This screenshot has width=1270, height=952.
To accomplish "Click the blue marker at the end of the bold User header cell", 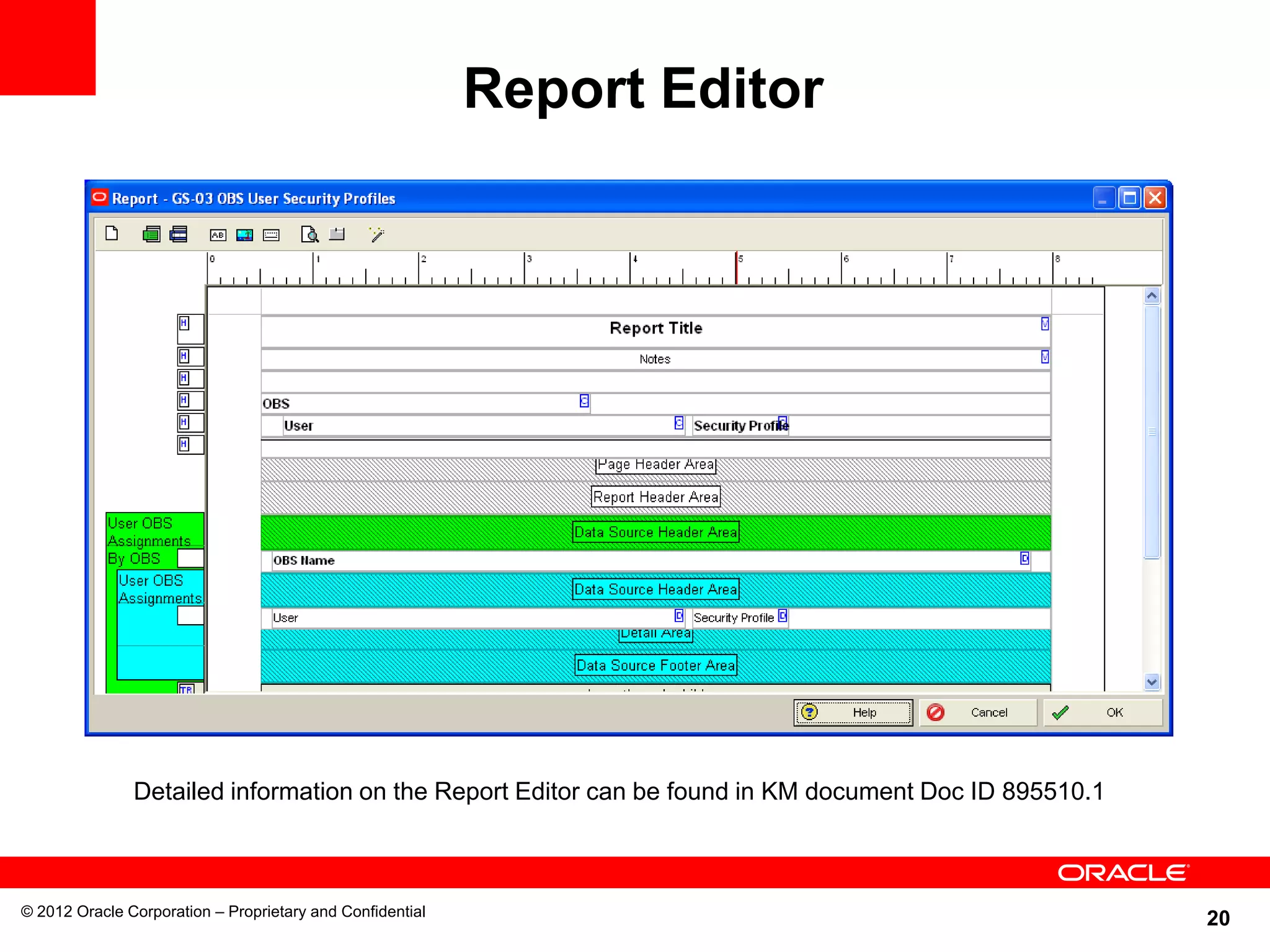I will tap(679, 423).
